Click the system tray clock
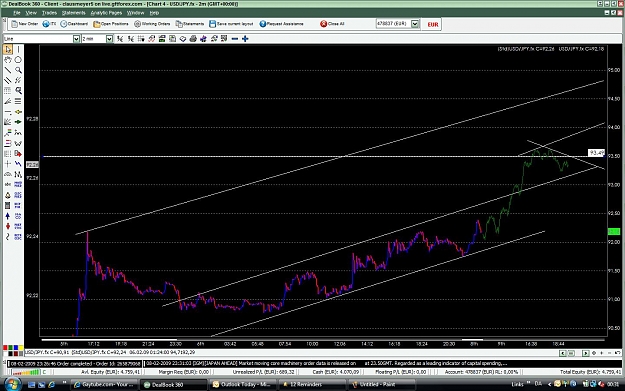Screen dimensions: 625x391 pos(613,385)
